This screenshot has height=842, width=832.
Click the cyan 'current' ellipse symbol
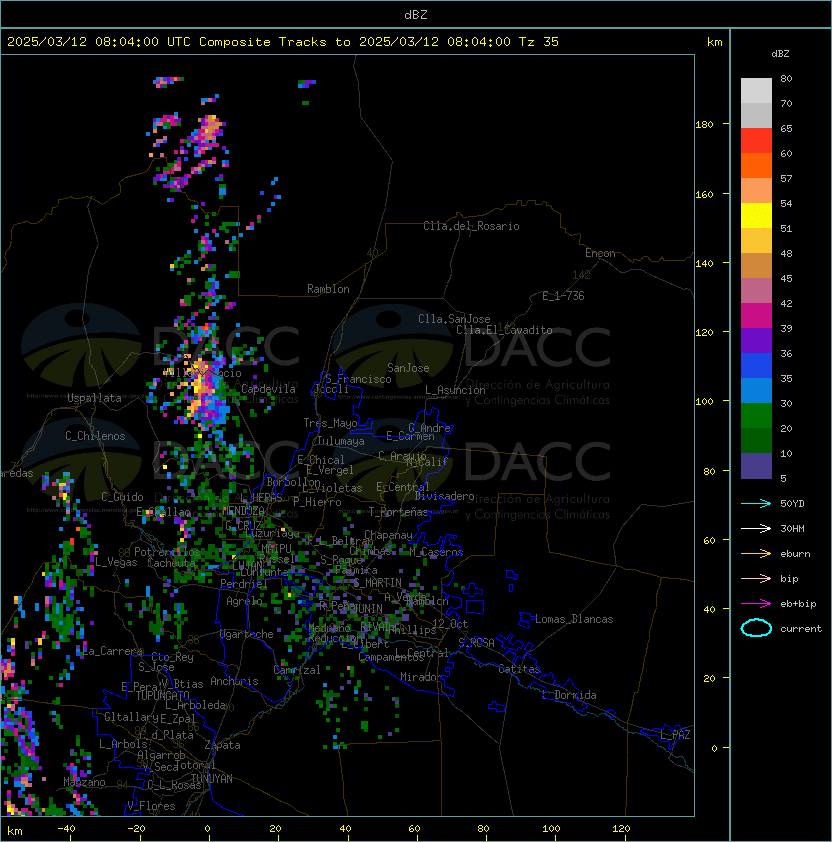pyautogui.click(x=756, y=628)
